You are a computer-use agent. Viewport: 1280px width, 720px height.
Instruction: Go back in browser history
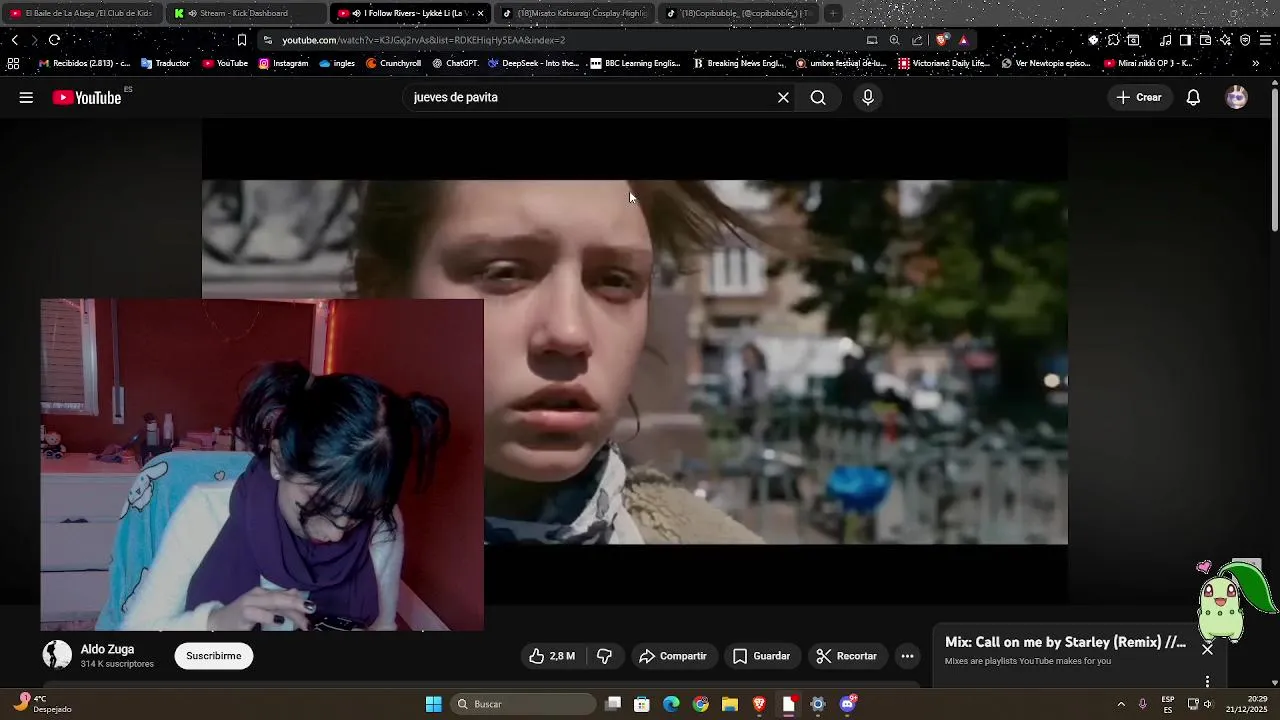click(14, 40)
